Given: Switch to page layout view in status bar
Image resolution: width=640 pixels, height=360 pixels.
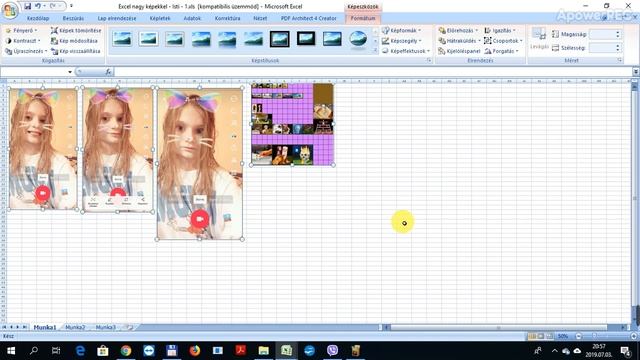Looking at the screenshot, I should (541, 336).
